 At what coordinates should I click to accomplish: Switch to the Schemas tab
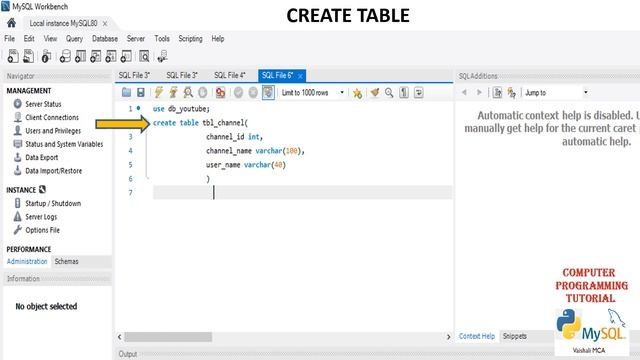pyautogui.click(x=67, y=261)
